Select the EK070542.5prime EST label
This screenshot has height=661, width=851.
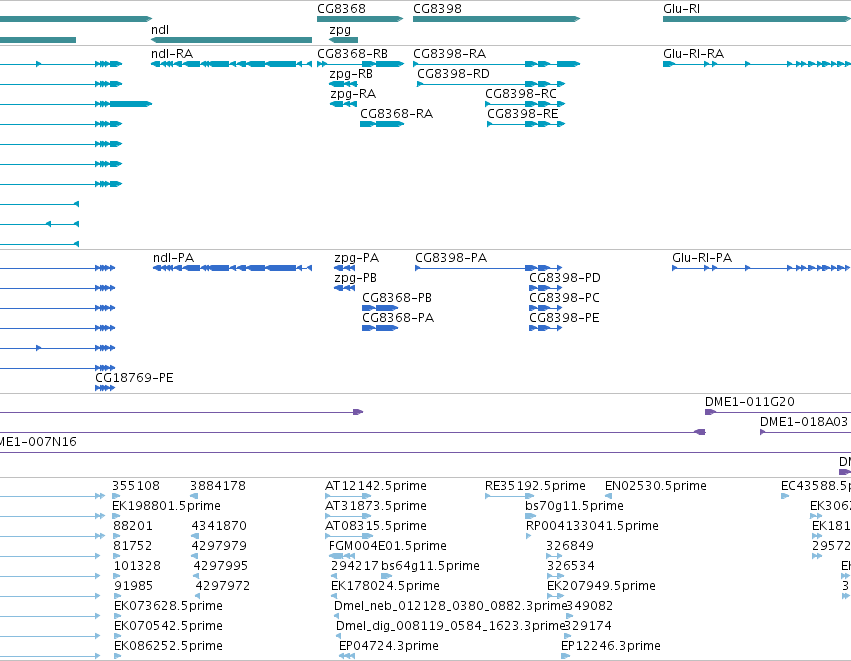click(x=168, y=626)
